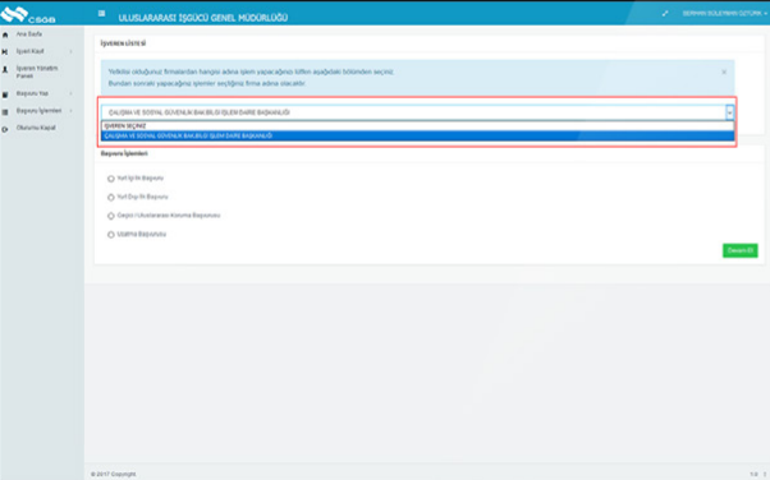The image size is (770, 480).
Task: Click the Ana Sayfa home icon
Action: tap(6, 34)
